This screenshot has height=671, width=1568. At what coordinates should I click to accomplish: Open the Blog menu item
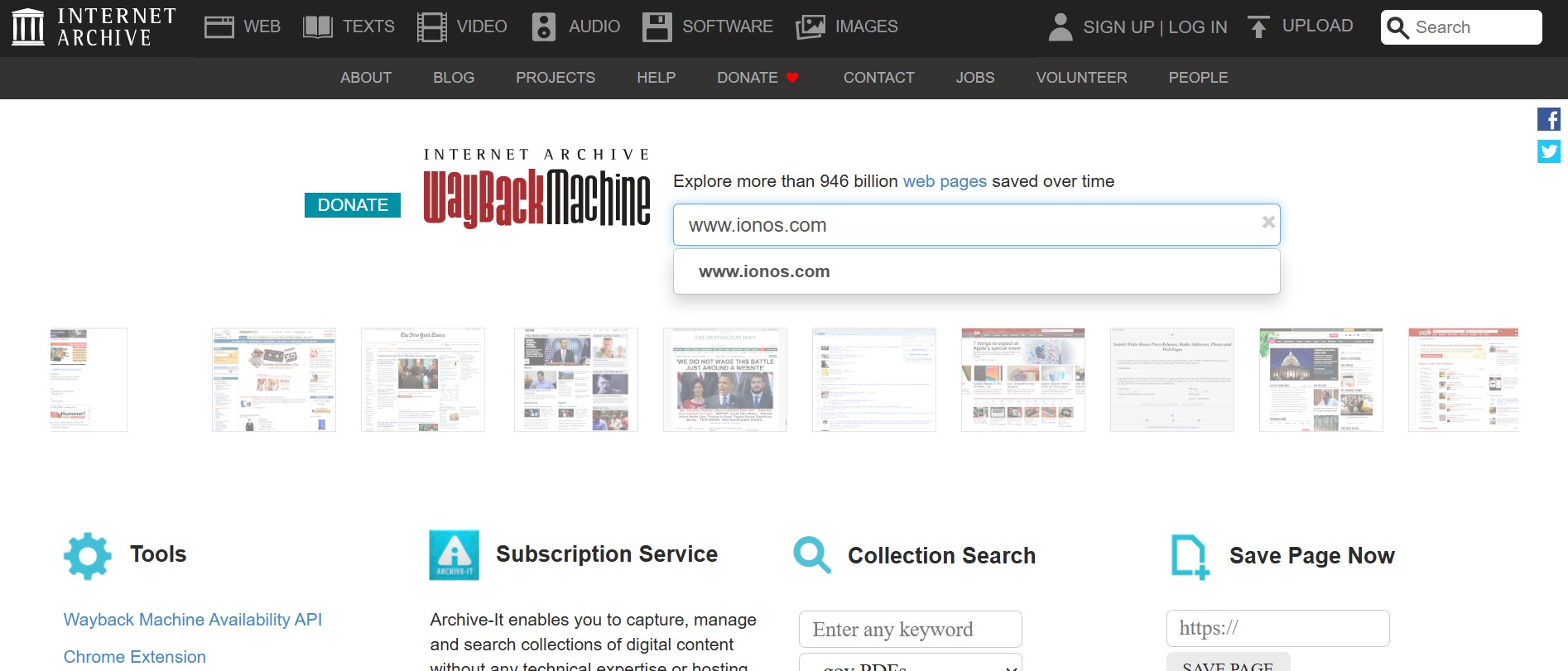click(x=454, y=78)
